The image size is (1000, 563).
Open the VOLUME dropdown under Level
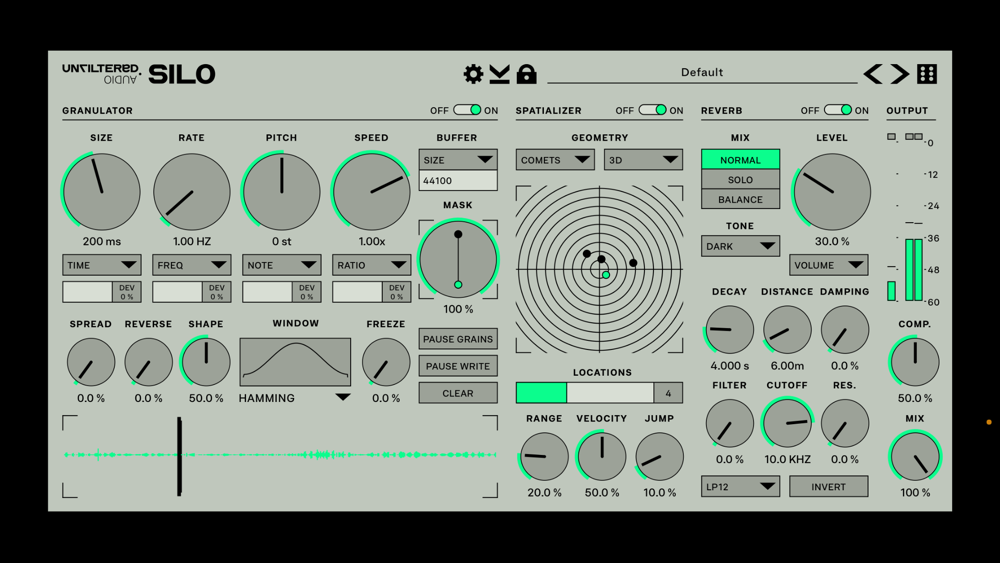click(x=828, y=265)
